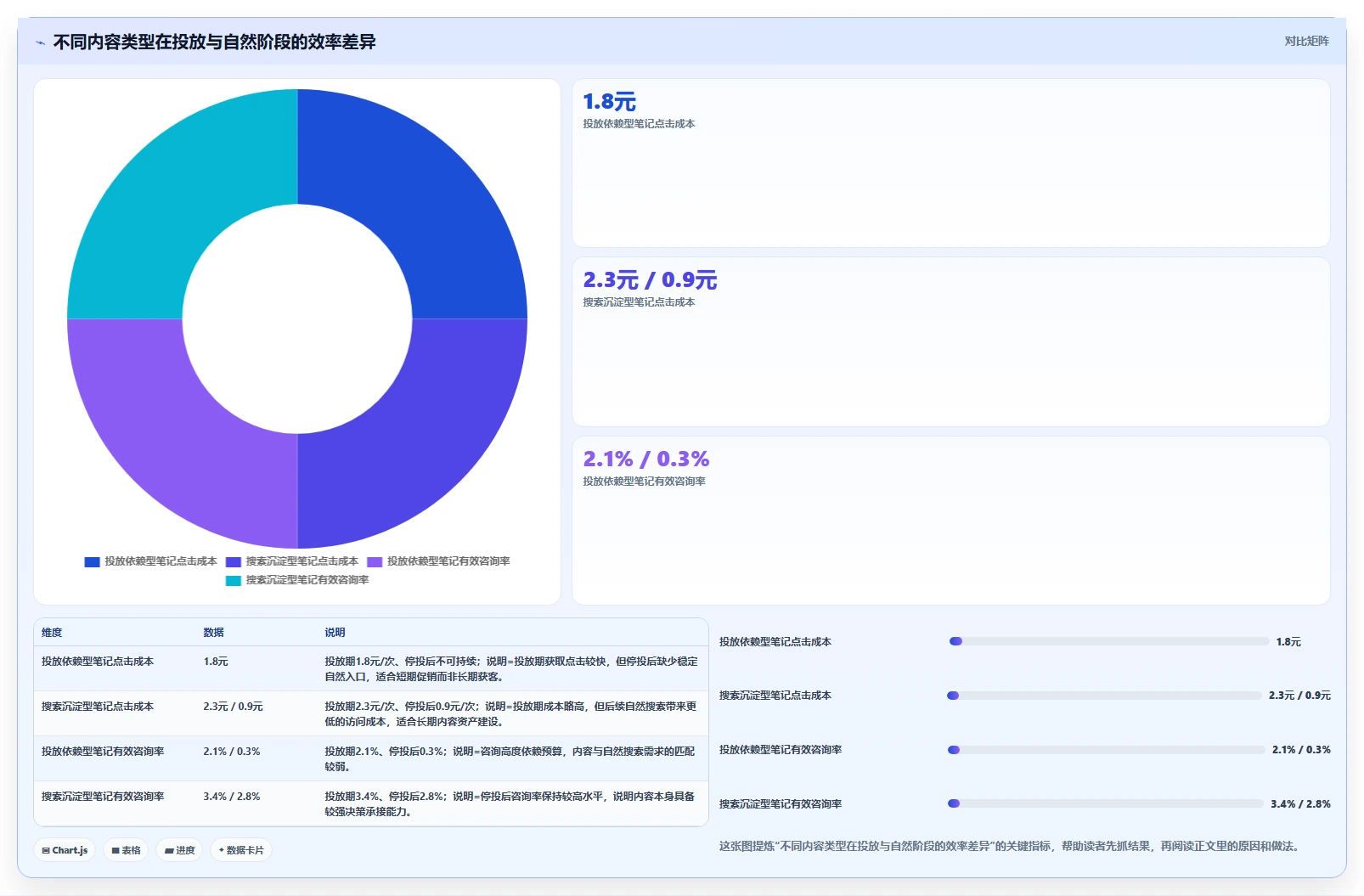Click explanation starting 投放期2.3元/次
This screenshot has height=896, width=1364.
click(x=511, y=714)
